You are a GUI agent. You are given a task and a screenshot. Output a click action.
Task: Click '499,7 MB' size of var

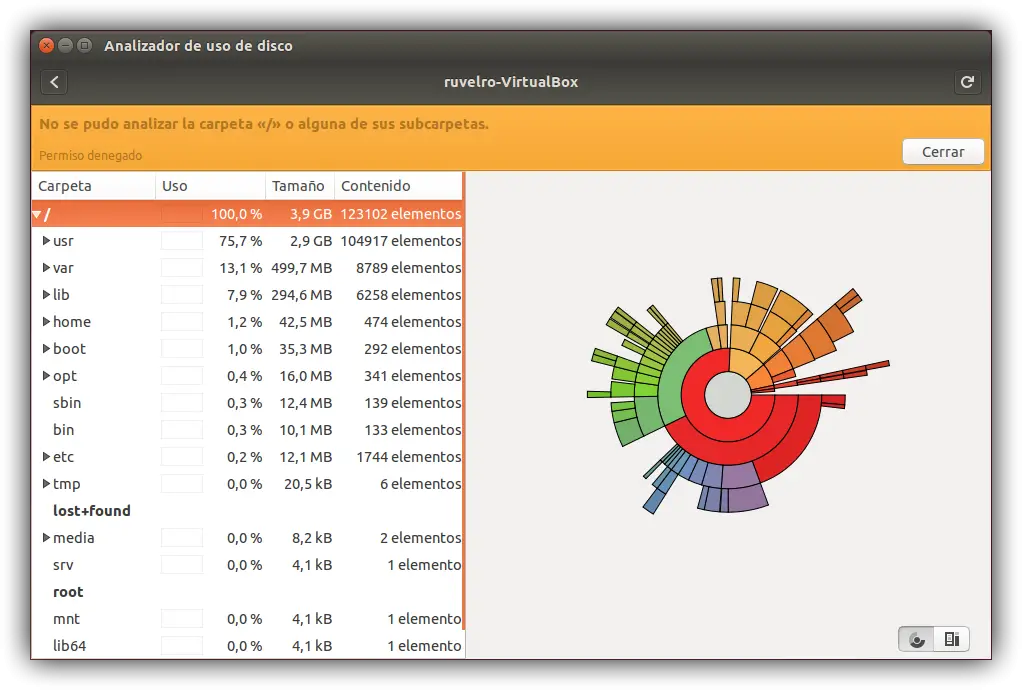pos(302,268)
